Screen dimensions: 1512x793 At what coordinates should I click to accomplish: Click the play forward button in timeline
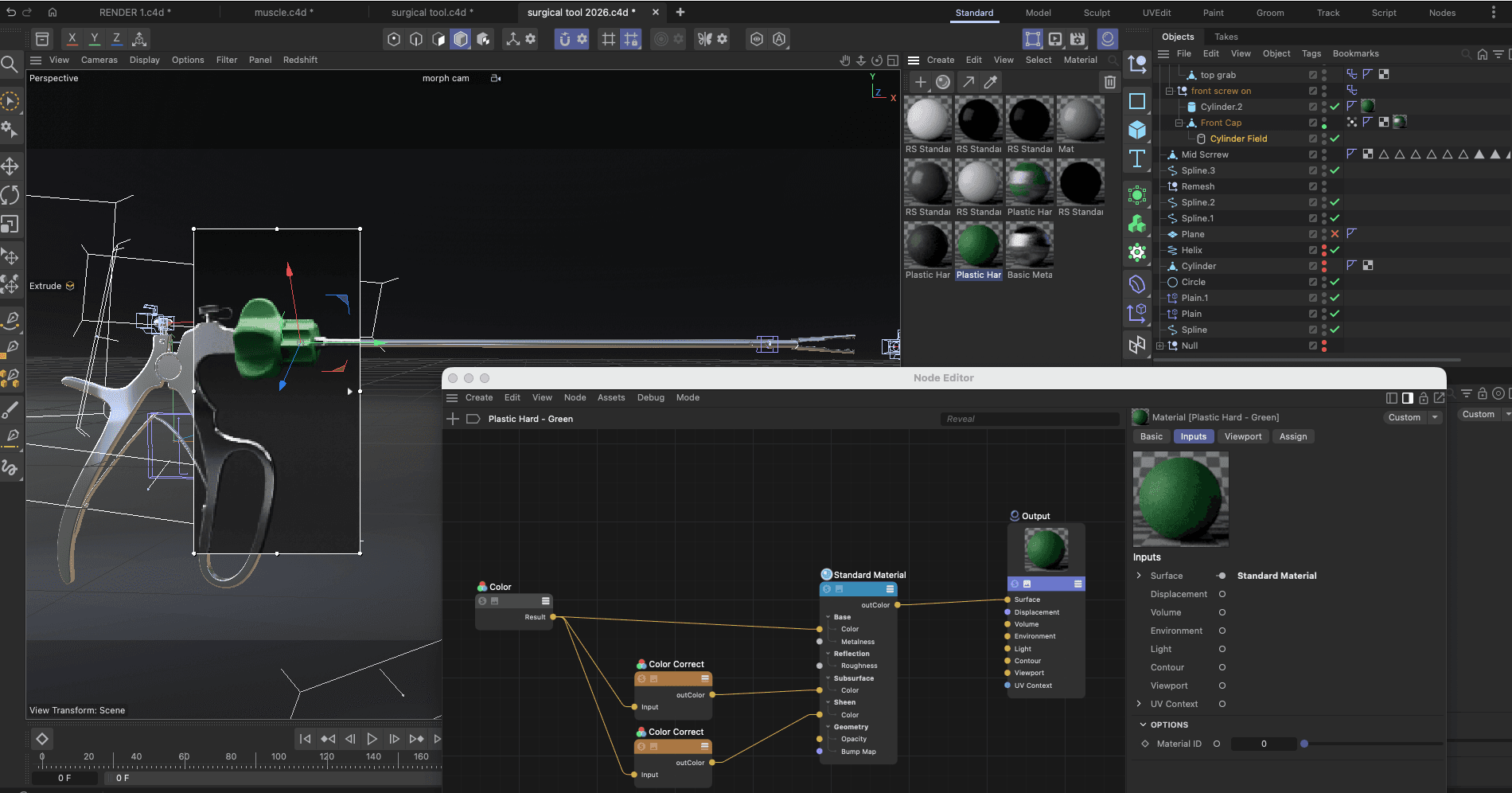[372, 739]
